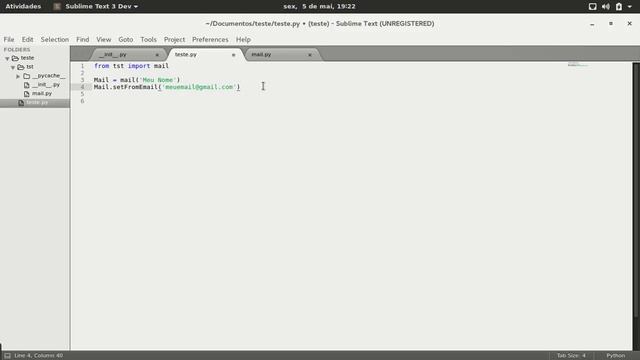The image size is (640, 360).
Task: Maximize the Sublime Text window
Action: [x=611, y=24]
